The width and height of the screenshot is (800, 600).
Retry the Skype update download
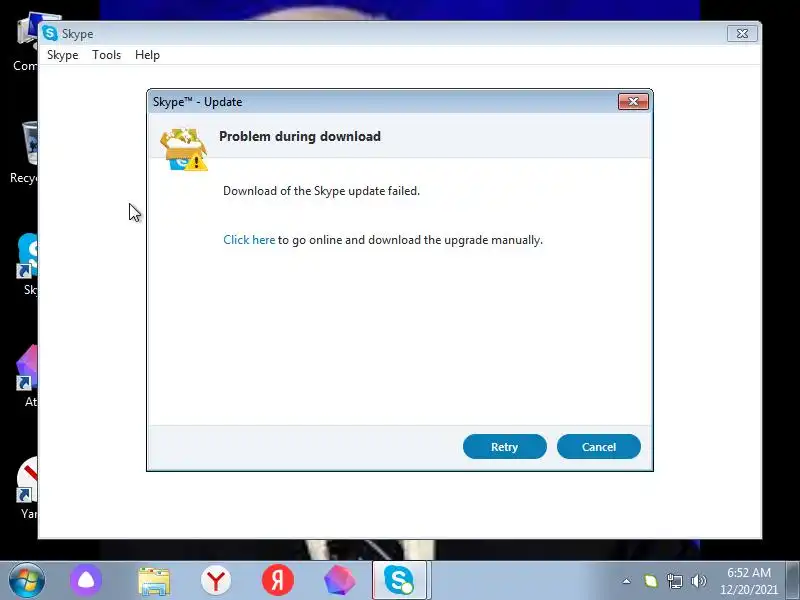click(x=504, y=446)
